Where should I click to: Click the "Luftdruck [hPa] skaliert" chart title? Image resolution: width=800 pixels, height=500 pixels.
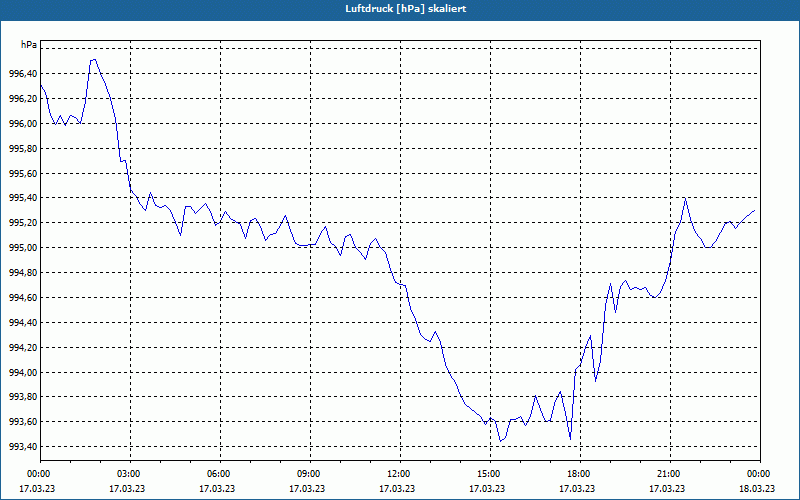coord(406,9)
